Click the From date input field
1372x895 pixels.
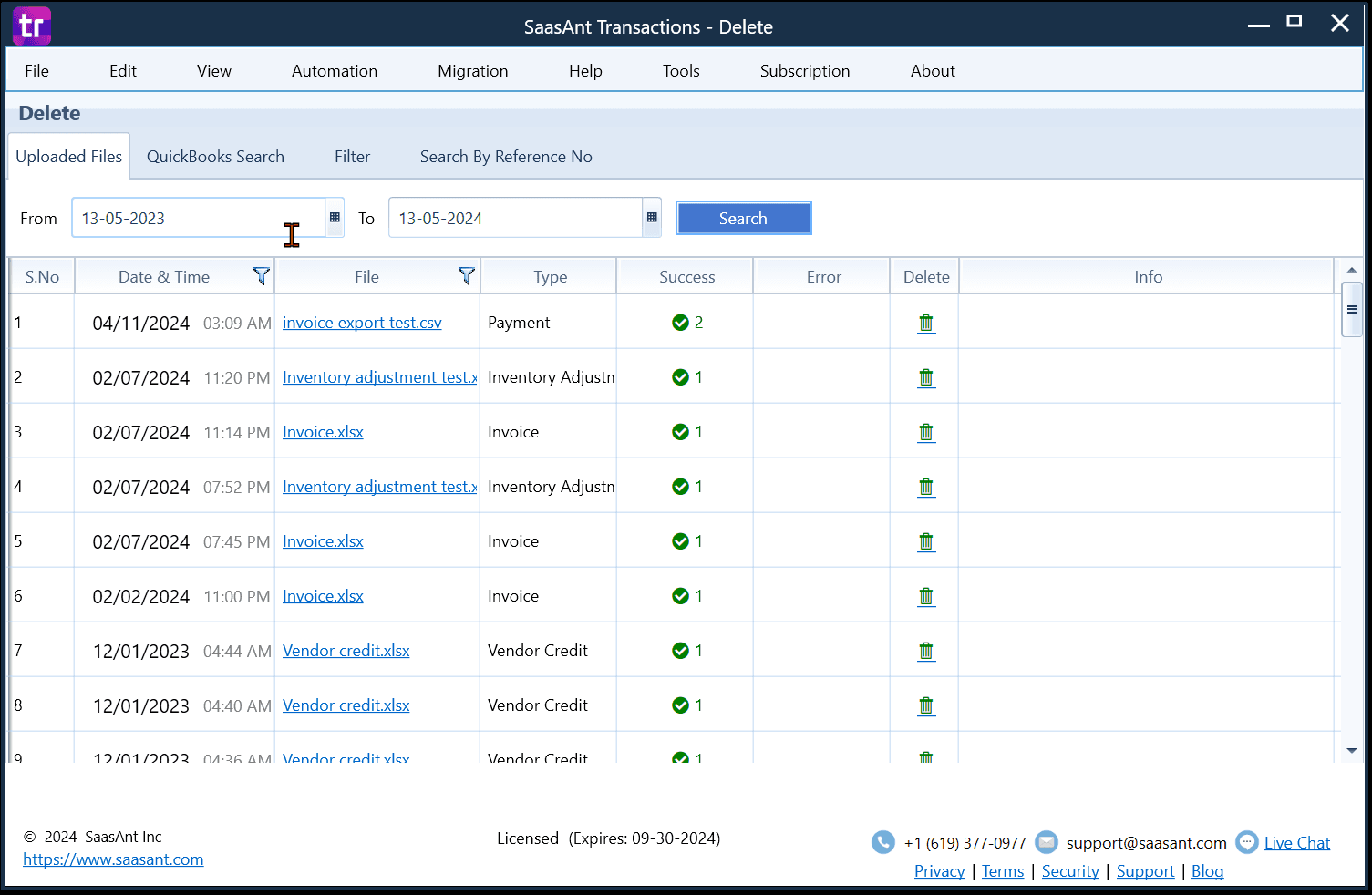[199, 218]
